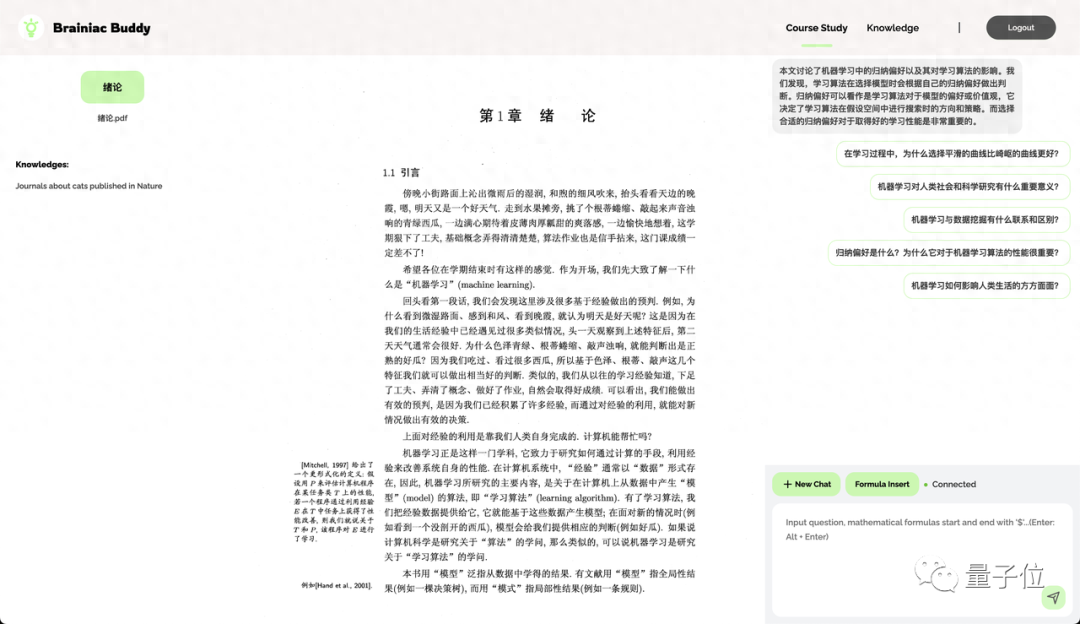Click the plus icon on New Chat
1080x624 pixels.
click(x=788, y=484)
